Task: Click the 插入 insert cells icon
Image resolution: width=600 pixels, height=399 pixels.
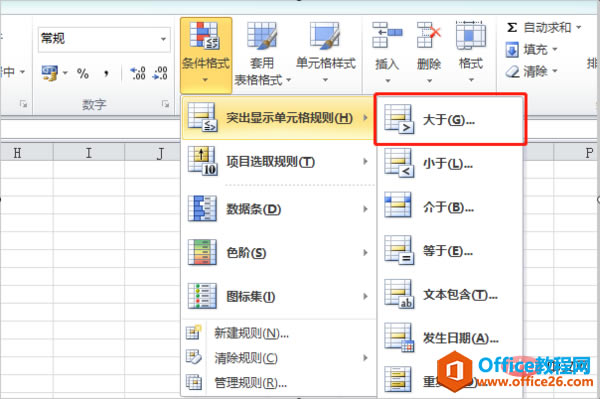Action: tap(387, 35)
